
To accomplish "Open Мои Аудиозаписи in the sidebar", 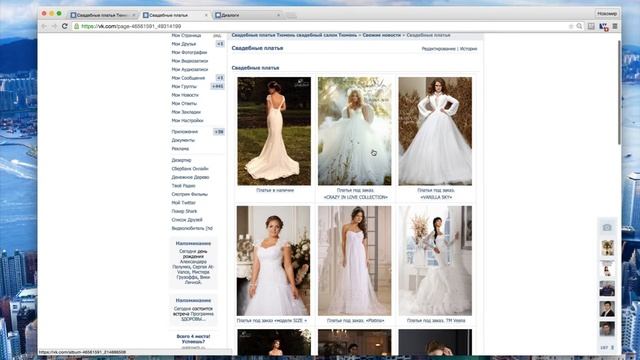I will tap(190, 69).
